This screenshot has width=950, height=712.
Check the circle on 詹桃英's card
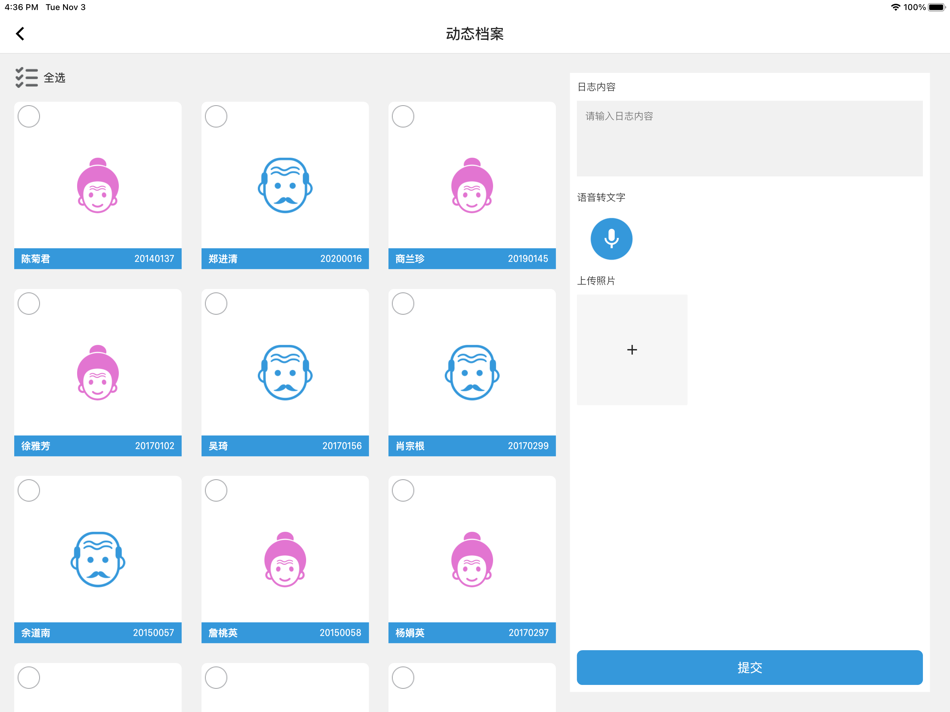tap(216, 490)
